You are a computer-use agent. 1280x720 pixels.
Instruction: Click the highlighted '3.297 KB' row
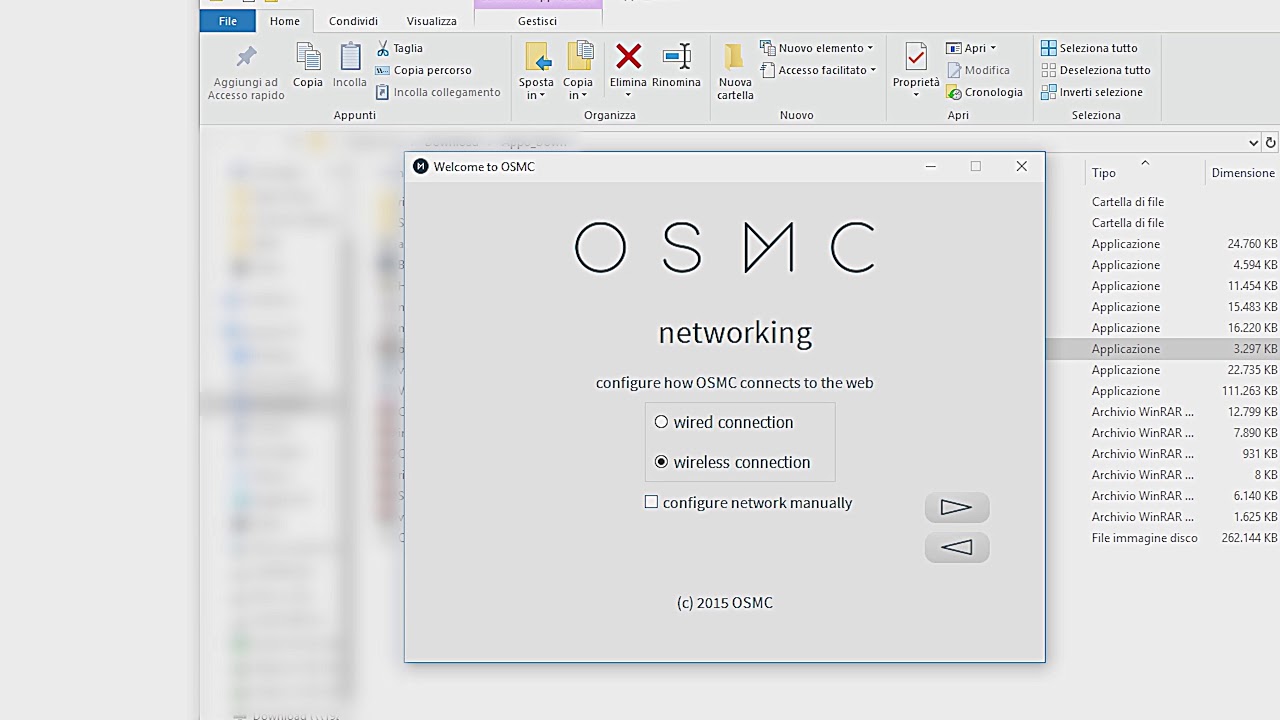coord(1163,349)
